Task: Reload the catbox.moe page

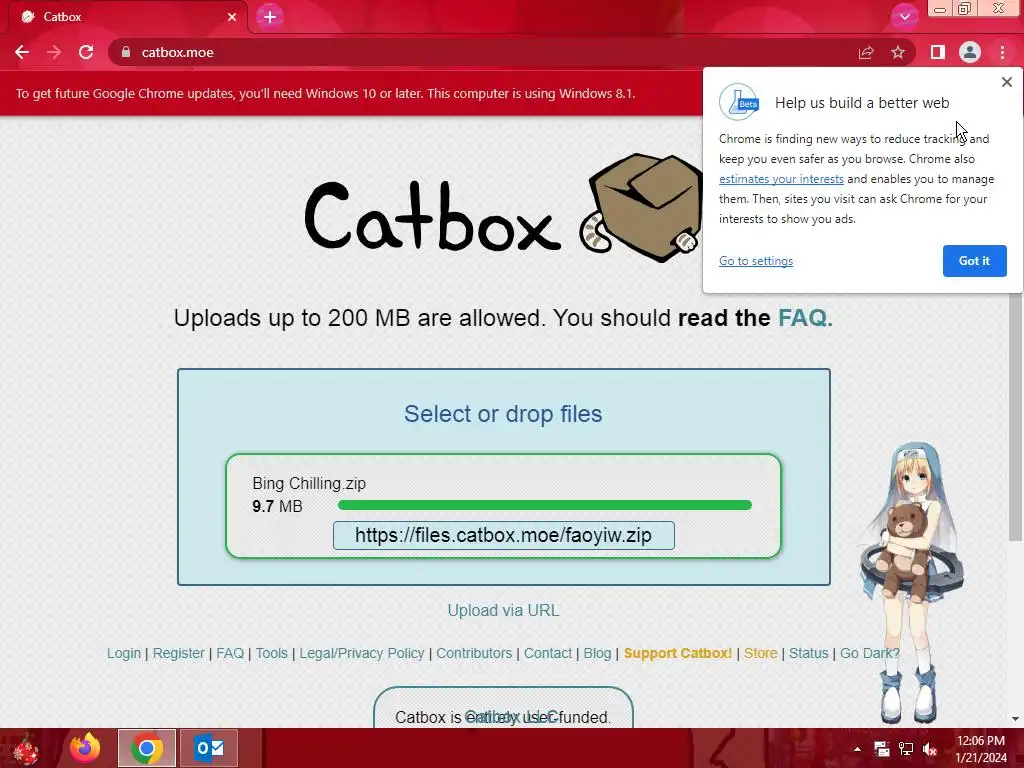Action: [86, 52]
